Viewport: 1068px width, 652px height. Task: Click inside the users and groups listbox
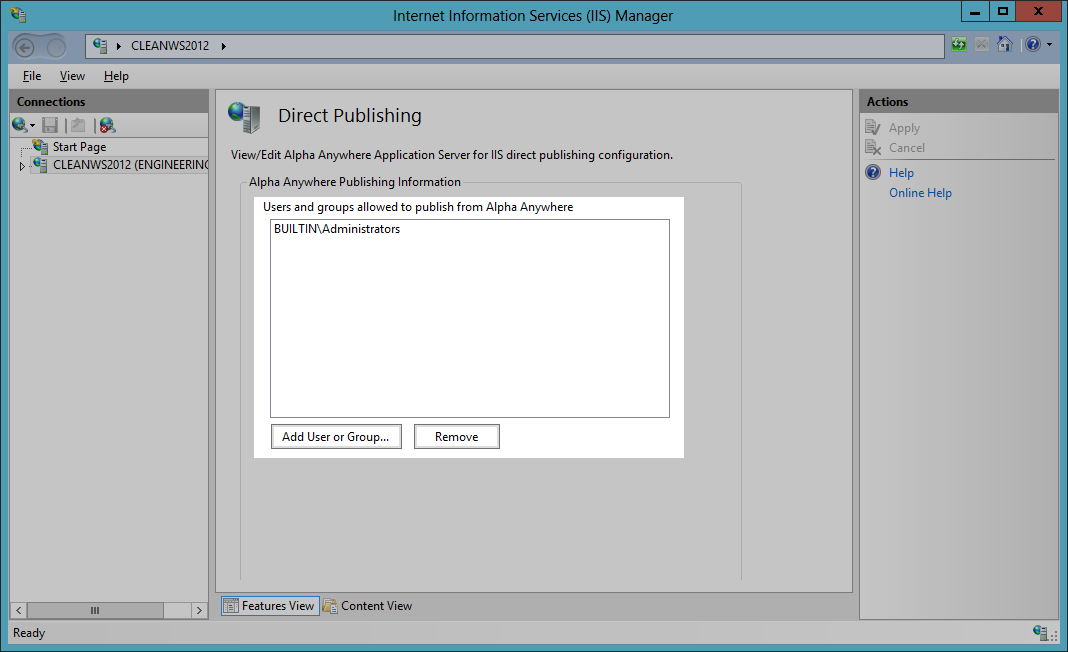470,318
